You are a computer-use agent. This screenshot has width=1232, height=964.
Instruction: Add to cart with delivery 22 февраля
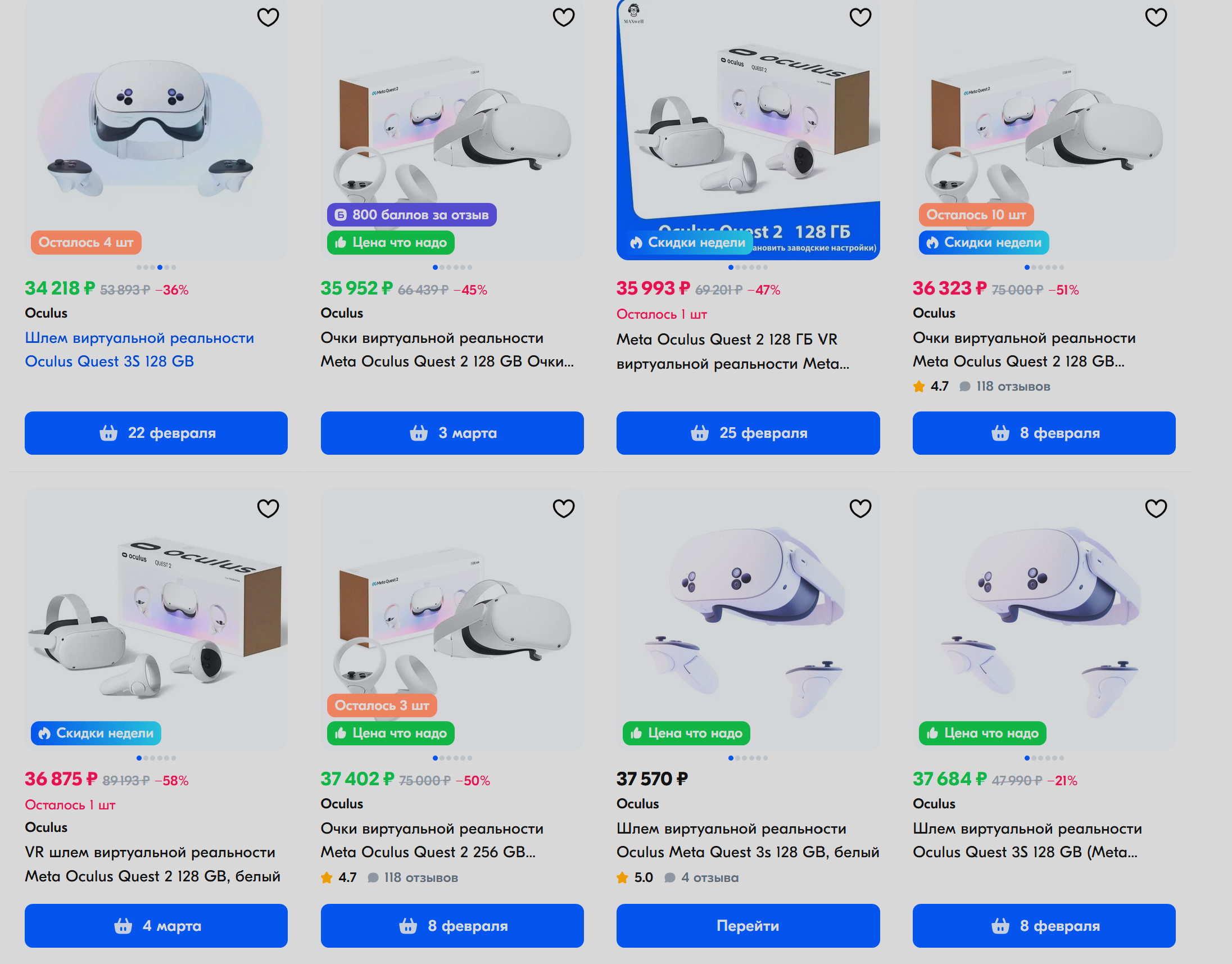156,433
